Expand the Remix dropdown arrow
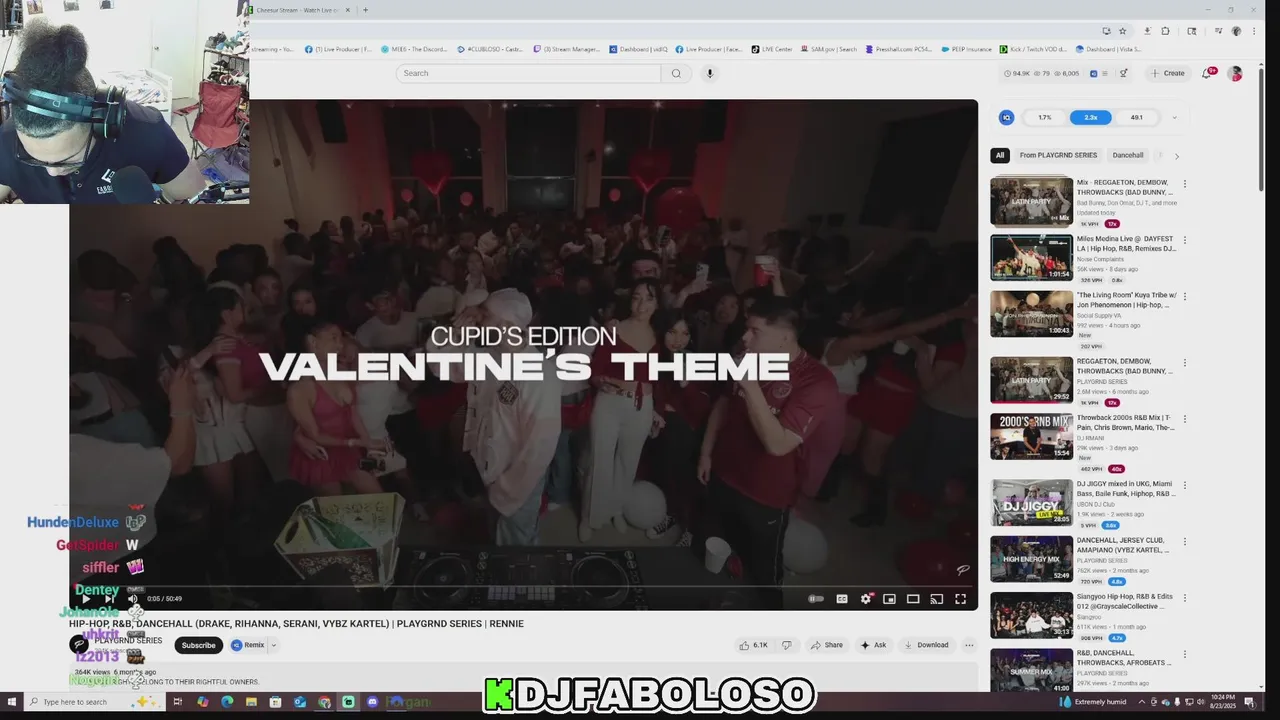The image size is (1280, 720). (x=273, y=645)
